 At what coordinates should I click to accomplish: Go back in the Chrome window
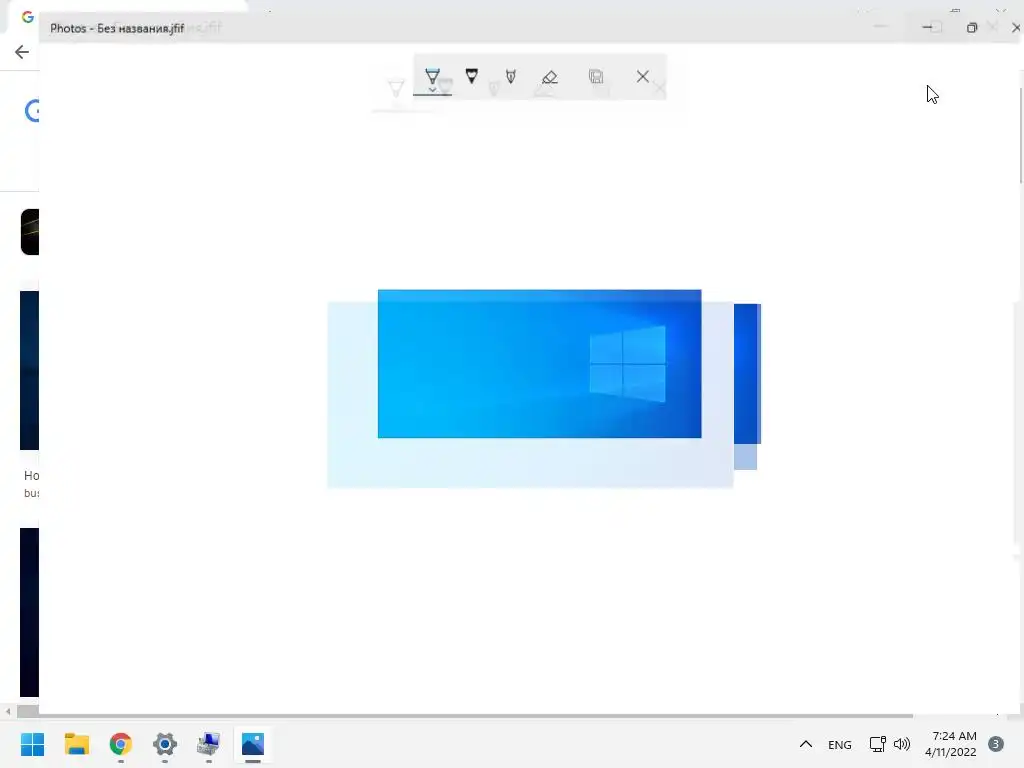pos(22,52)
